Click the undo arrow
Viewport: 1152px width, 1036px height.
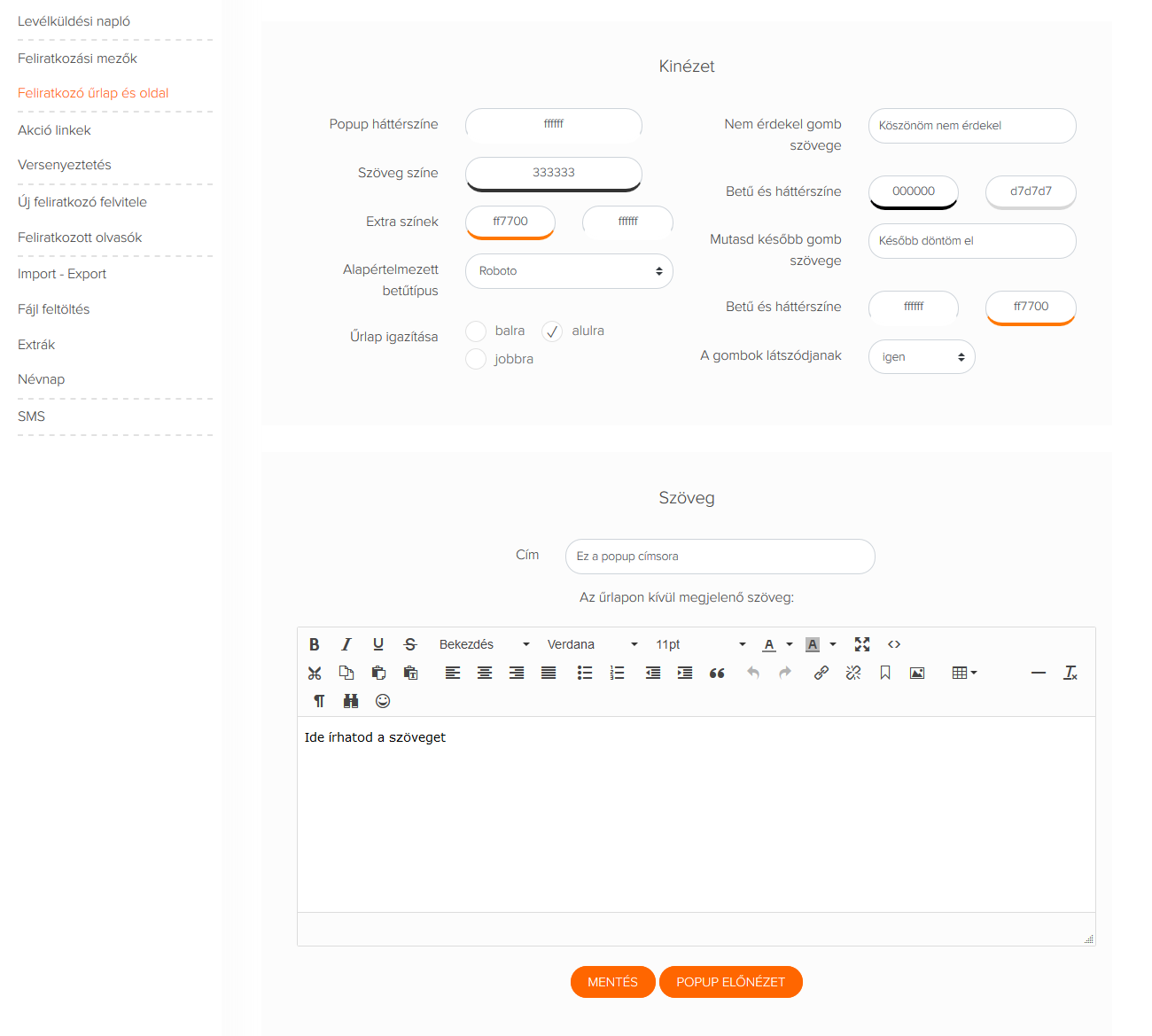[x=753, y=673]
